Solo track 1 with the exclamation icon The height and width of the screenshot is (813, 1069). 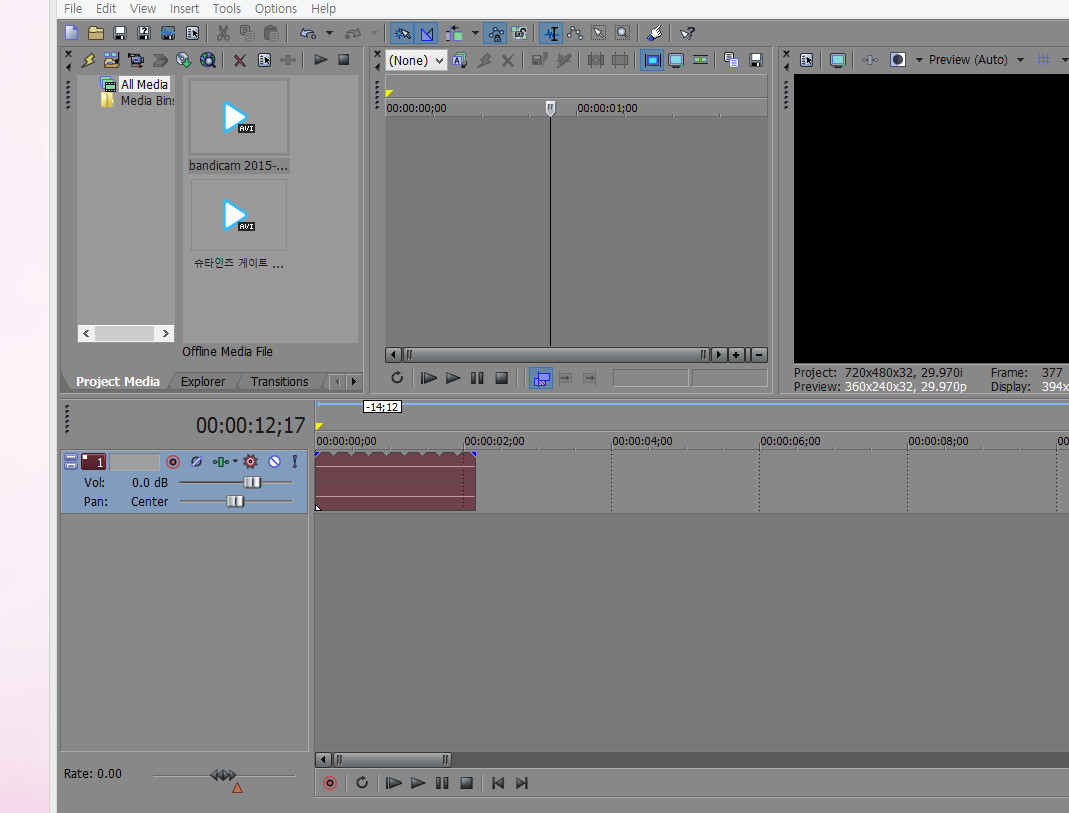tap(295, 462)
